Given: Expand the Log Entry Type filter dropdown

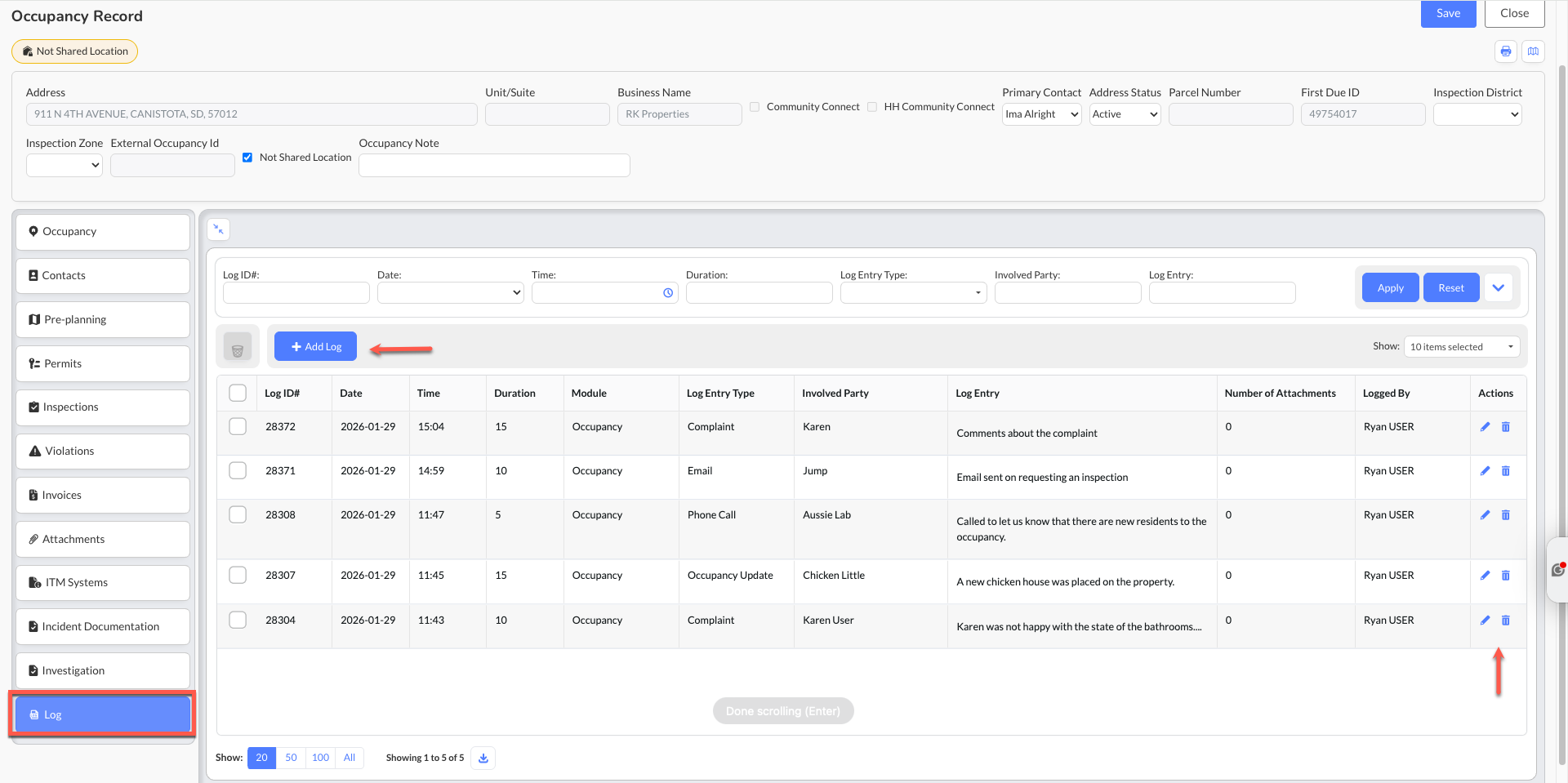Looking at the screenshot, I should coord(913,292).
